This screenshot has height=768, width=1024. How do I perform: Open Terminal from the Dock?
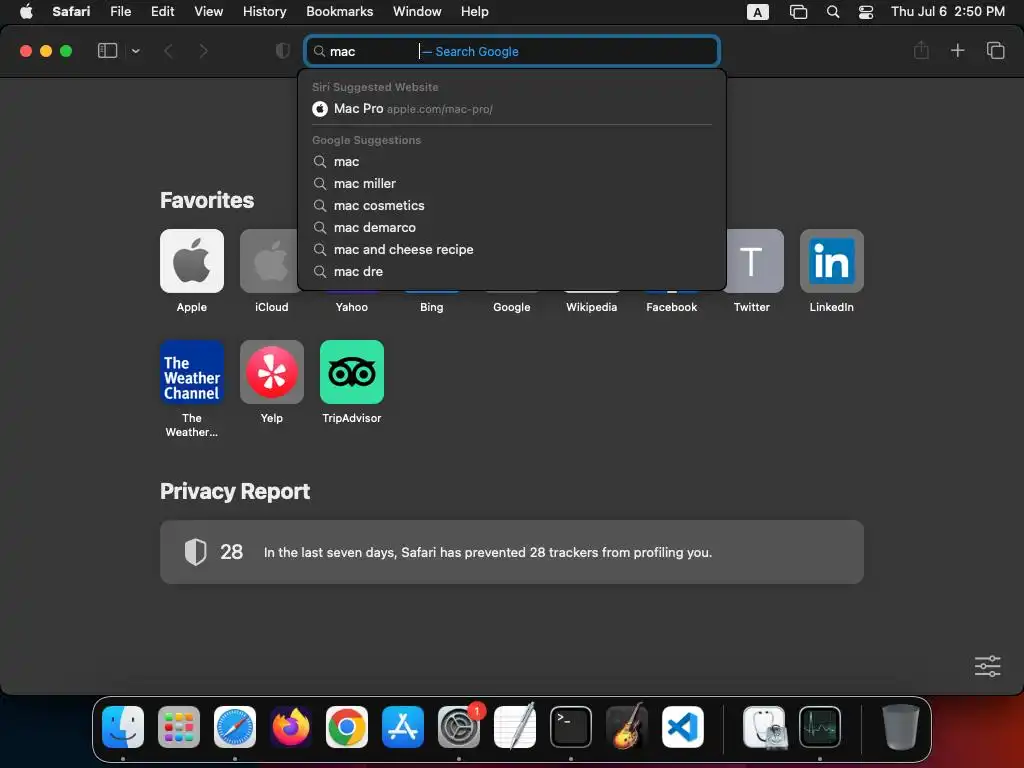(571, 726)
